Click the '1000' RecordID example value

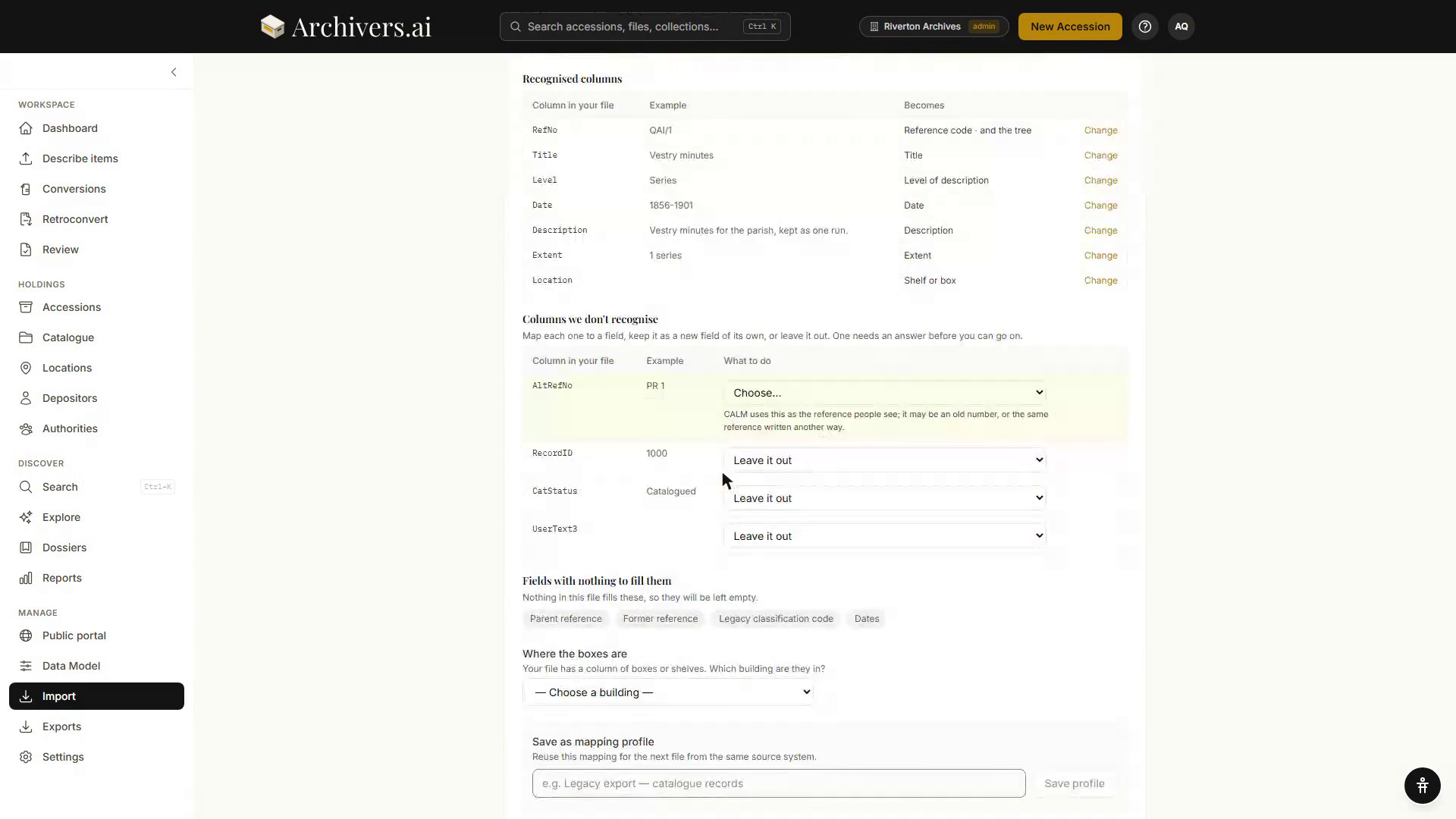657,453
